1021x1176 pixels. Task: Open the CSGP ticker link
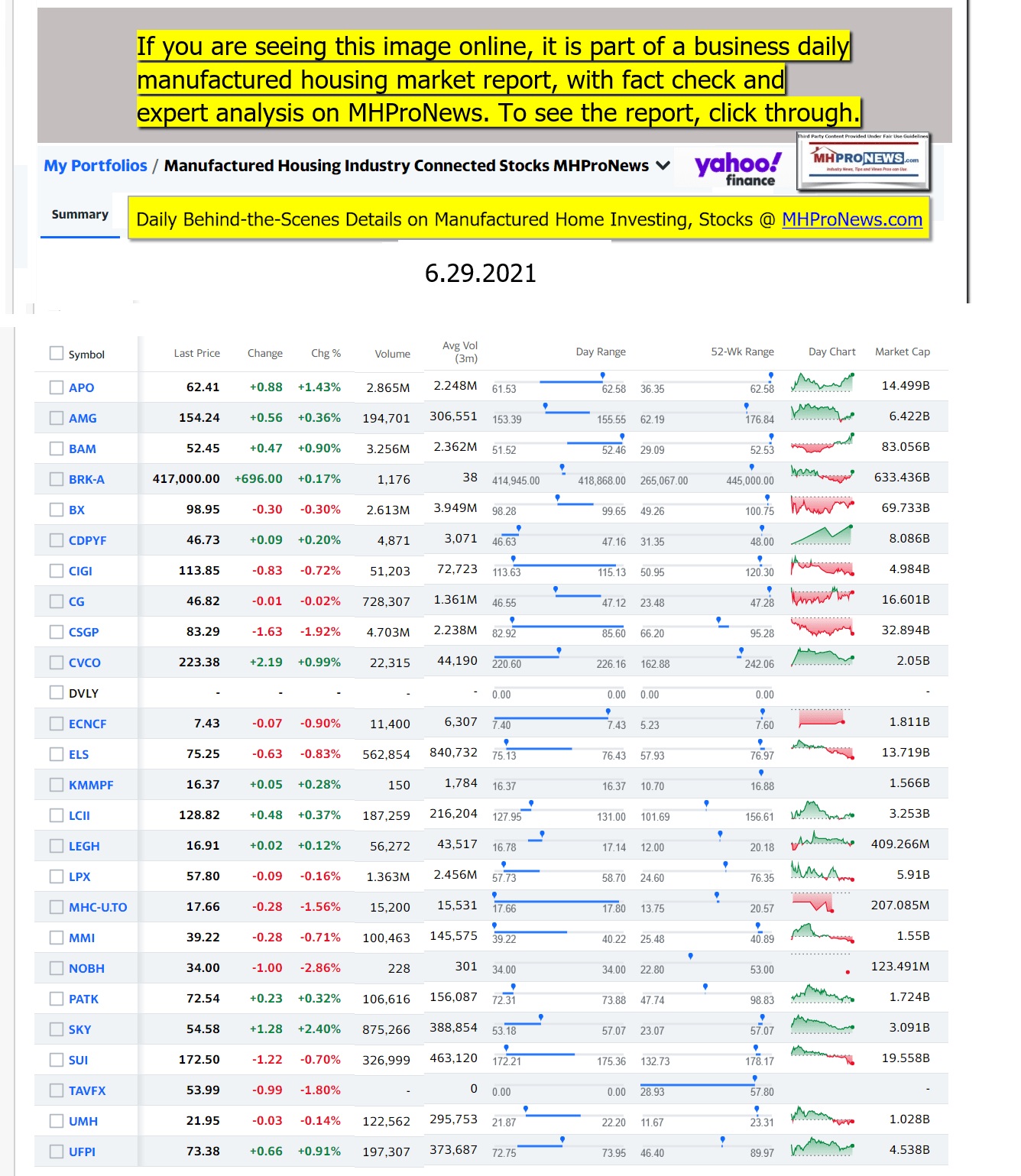click(x=84, y=632)
